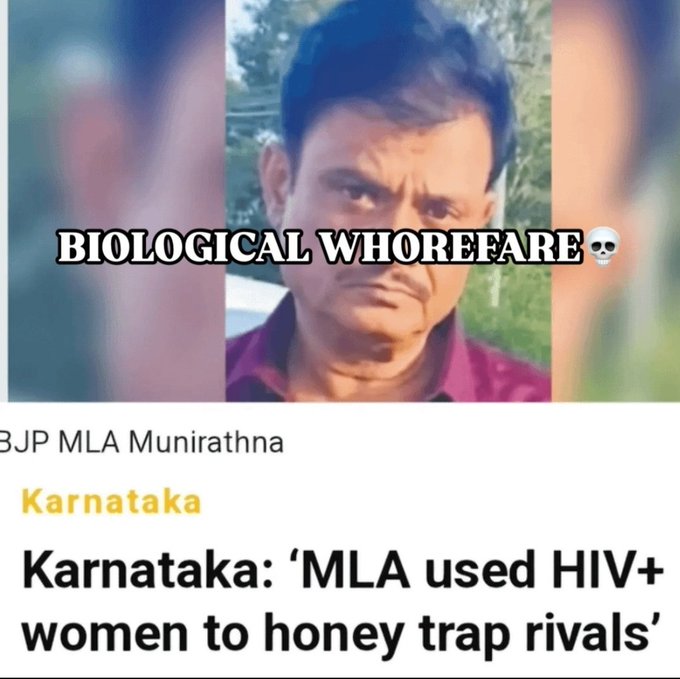The width and height of the screenshot is (680, 679).
Task: Click 'honey trap rivals' in headline's second line
Action: [x=462, y=632]
